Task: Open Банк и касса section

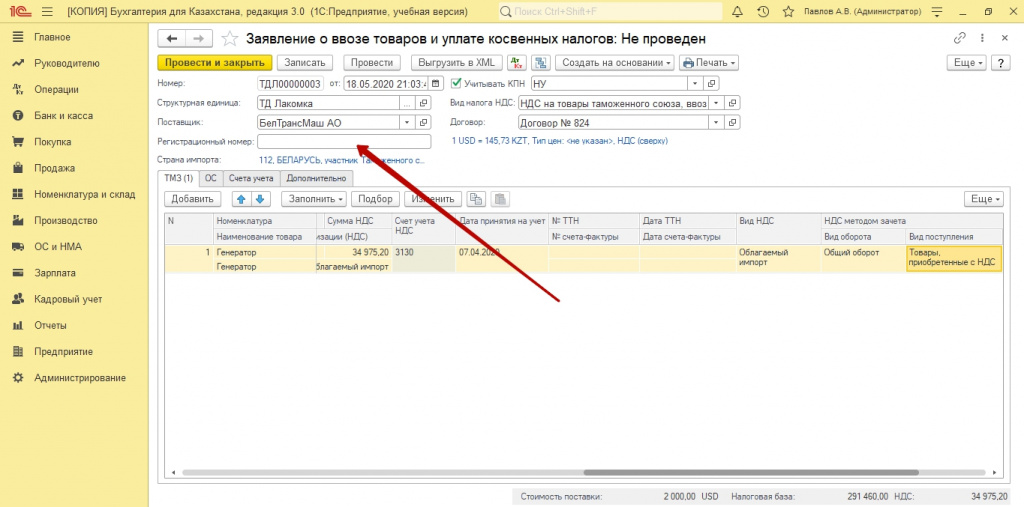Action: coord(63,116)
